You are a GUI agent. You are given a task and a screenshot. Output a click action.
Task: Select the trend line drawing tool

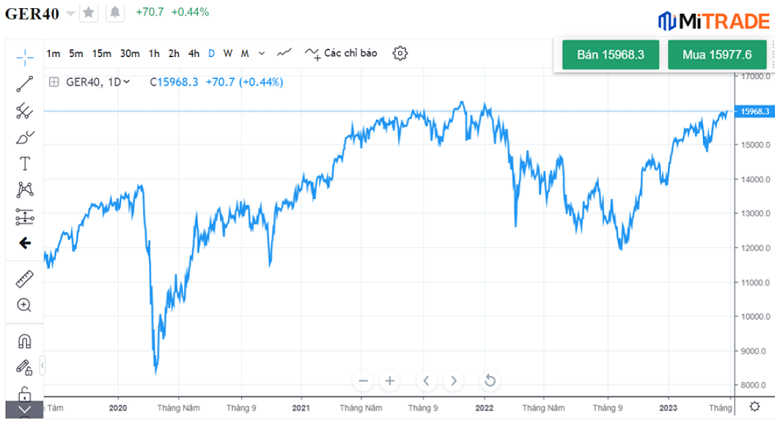[x=25, y=83]
